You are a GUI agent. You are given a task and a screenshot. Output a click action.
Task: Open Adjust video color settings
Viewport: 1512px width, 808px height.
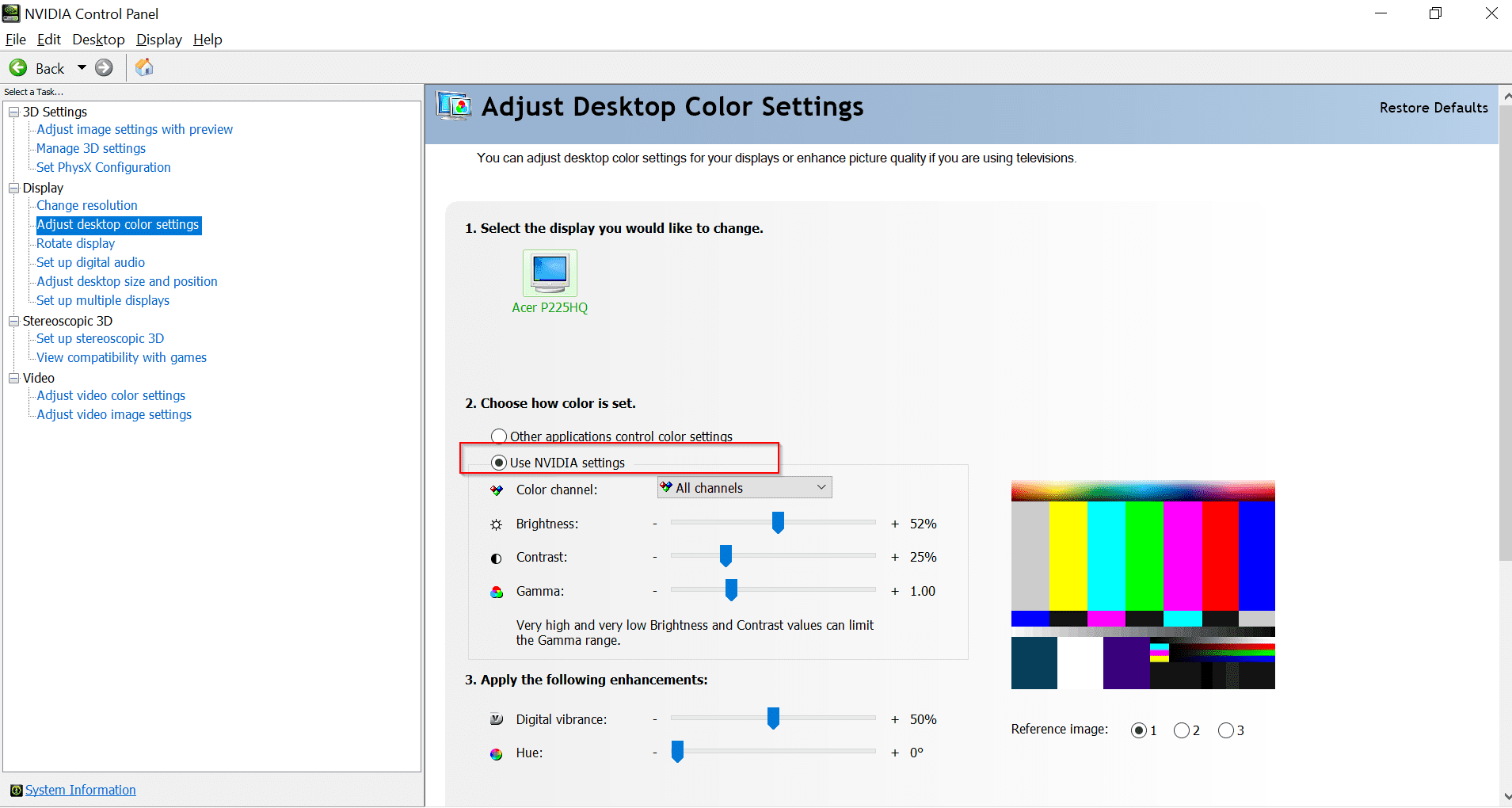click(x=111, y=396)
